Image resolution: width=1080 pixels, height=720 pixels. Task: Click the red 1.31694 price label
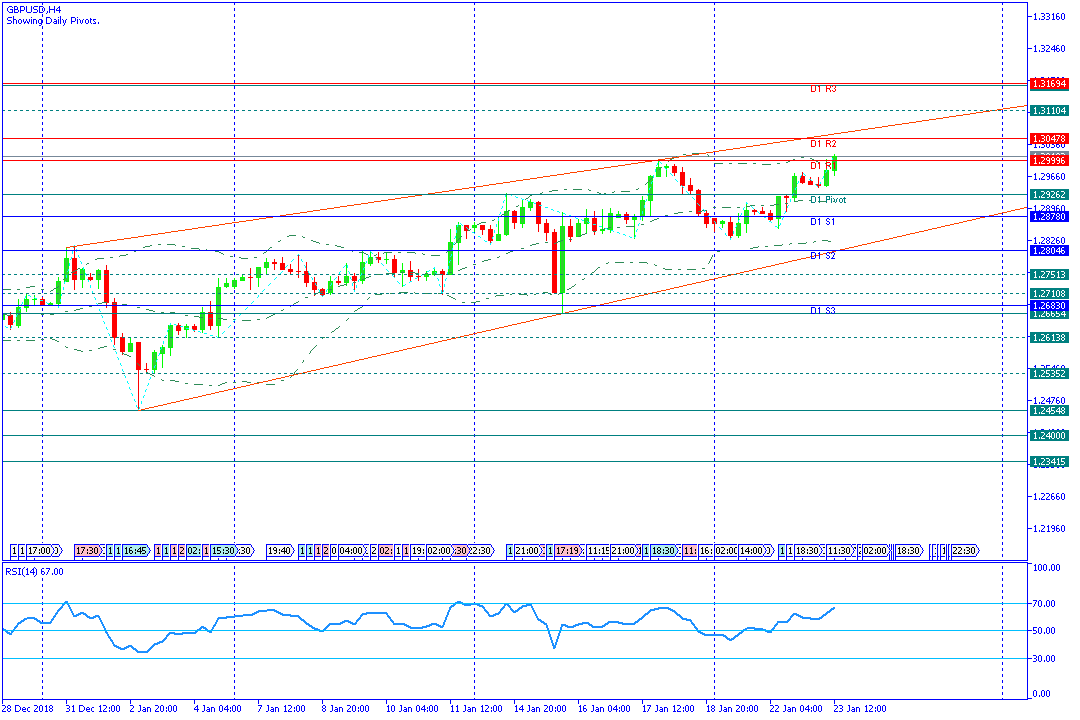click(x=1050, y=84)
